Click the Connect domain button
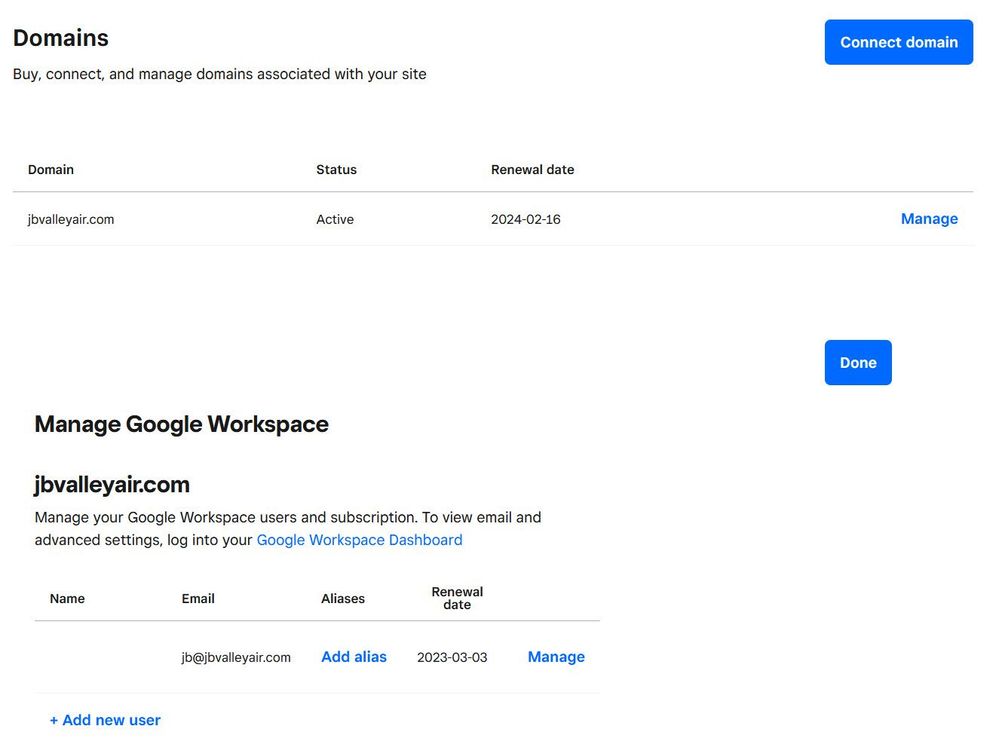 (898, 42)
